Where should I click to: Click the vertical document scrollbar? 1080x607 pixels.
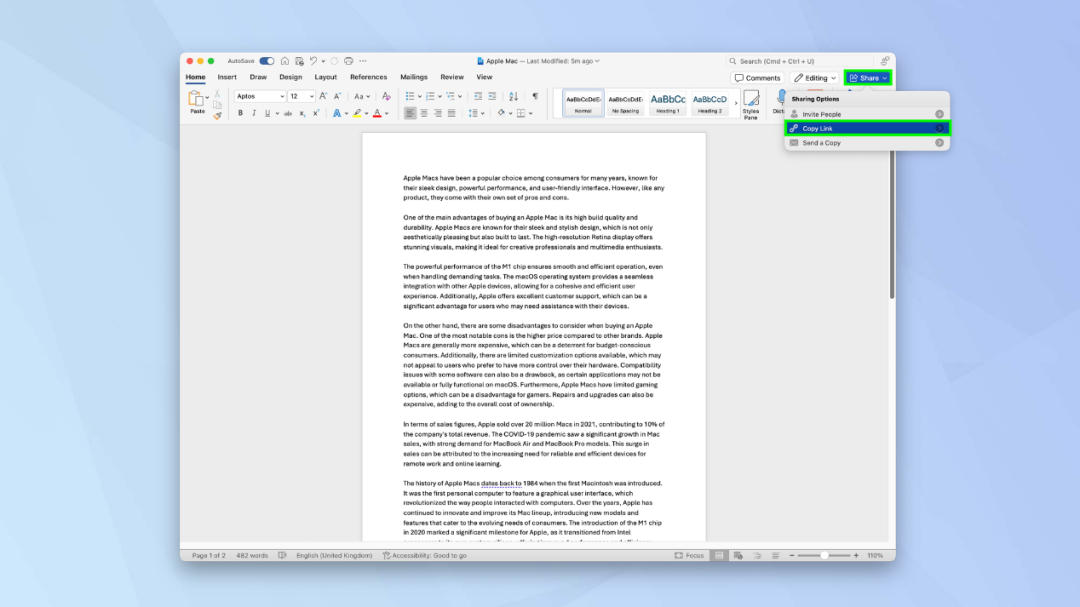point(892,224)
